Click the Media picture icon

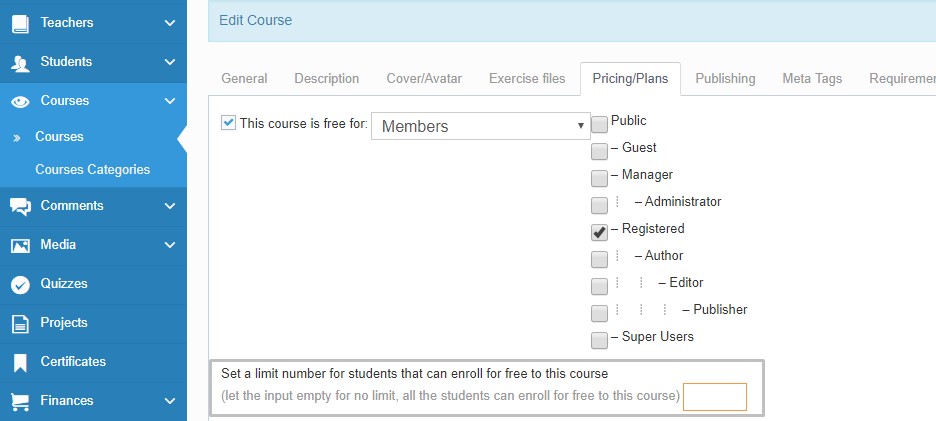[20, 245]
